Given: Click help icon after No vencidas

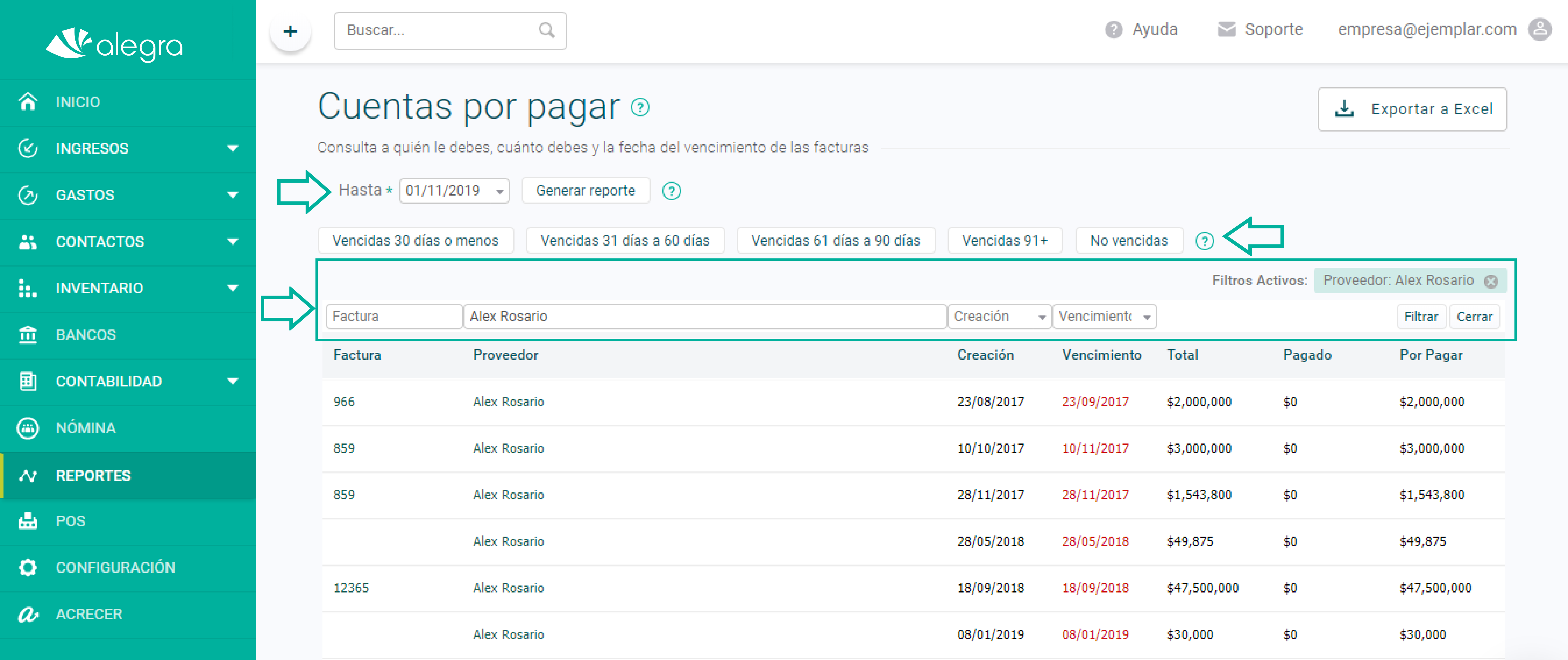Looking at the screenshot, I should (x=1204, y=241).
